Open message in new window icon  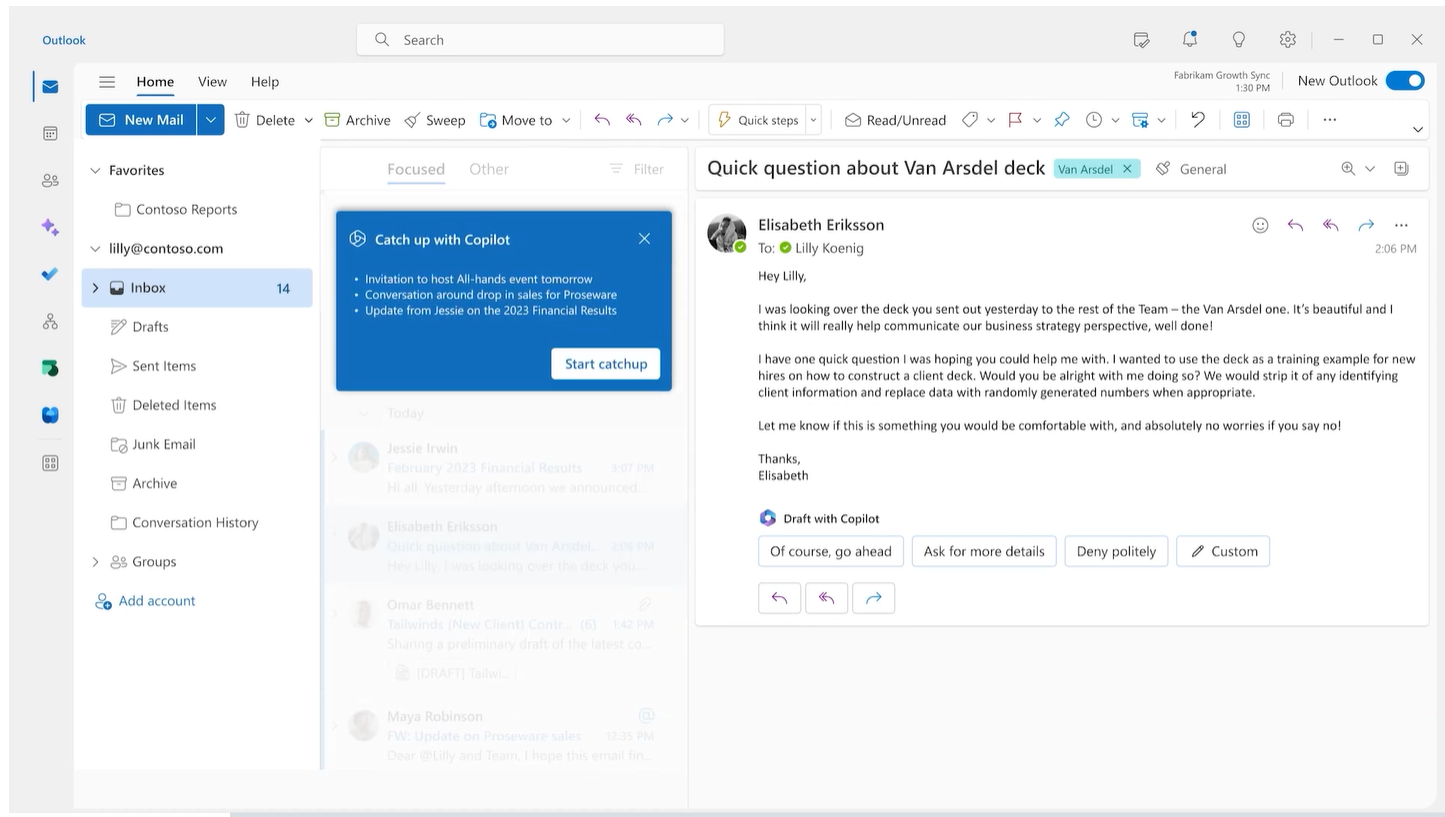1401,169
